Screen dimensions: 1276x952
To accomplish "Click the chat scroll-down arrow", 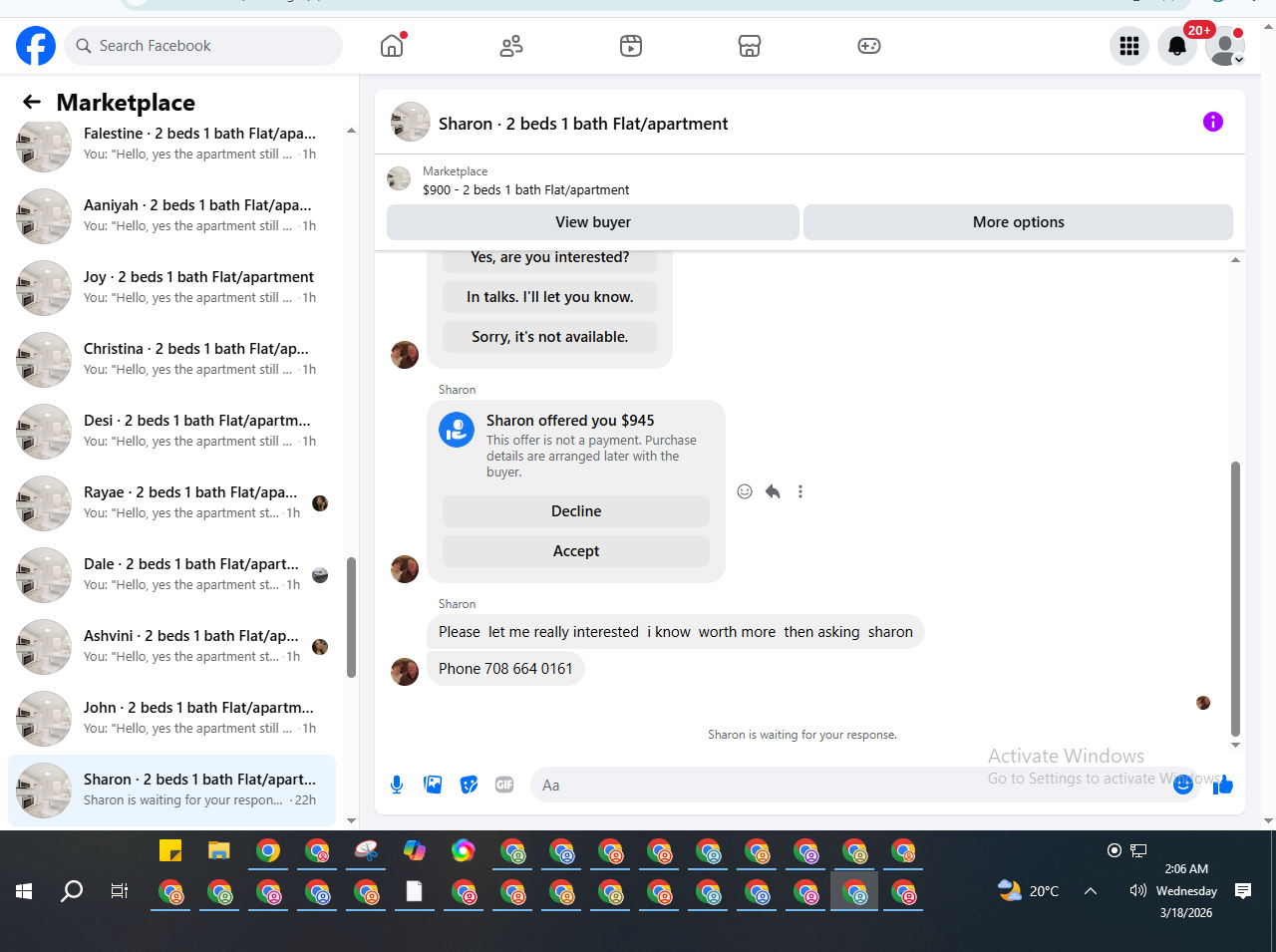I will (1236, 745).
